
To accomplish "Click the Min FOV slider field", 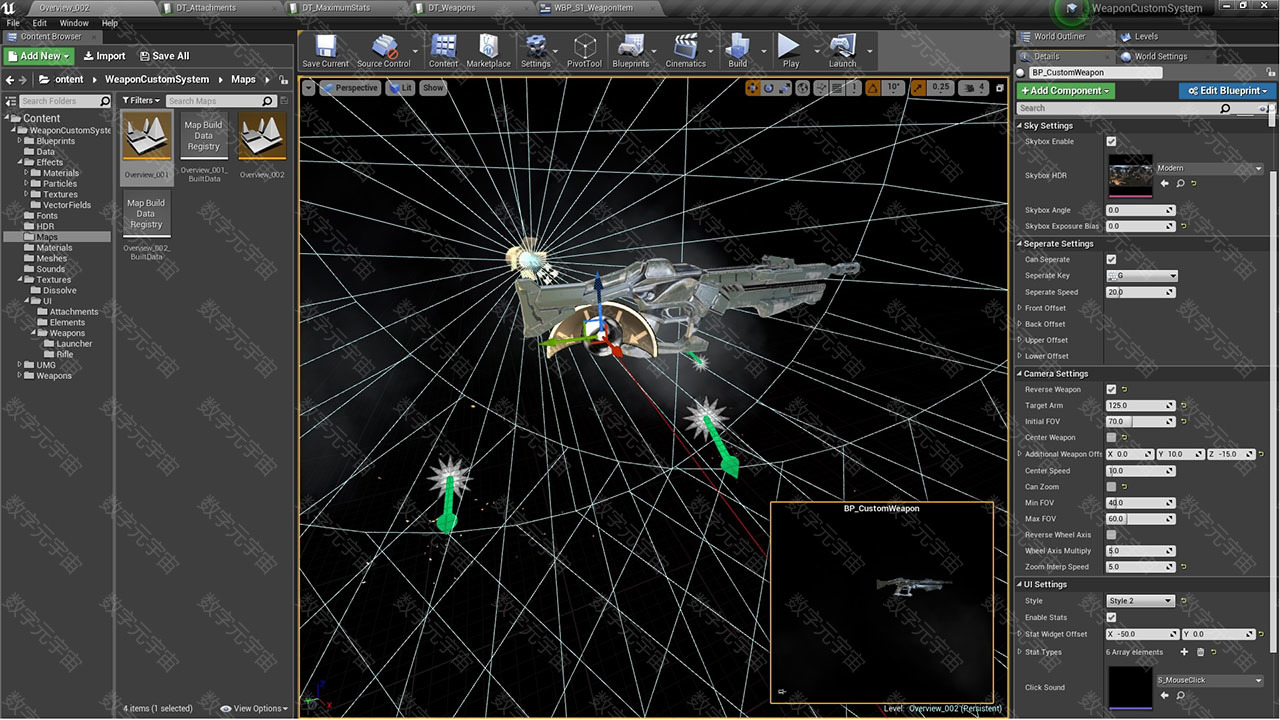I will tap(1141, 502).
